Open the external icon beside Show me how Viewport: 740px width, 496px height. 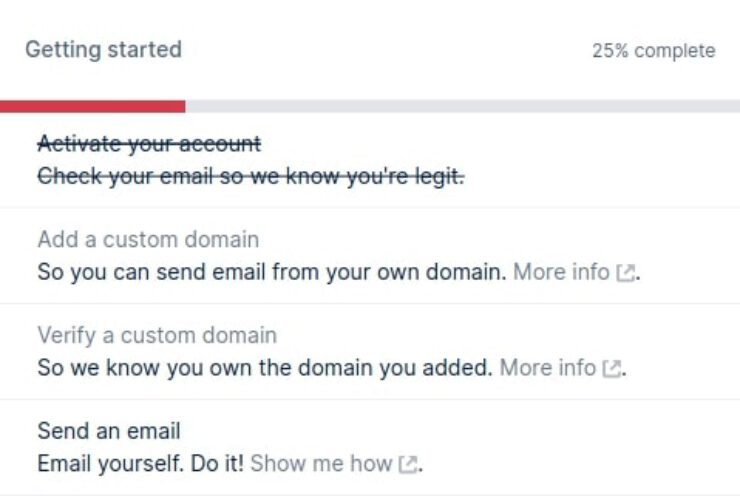point(408,464)
